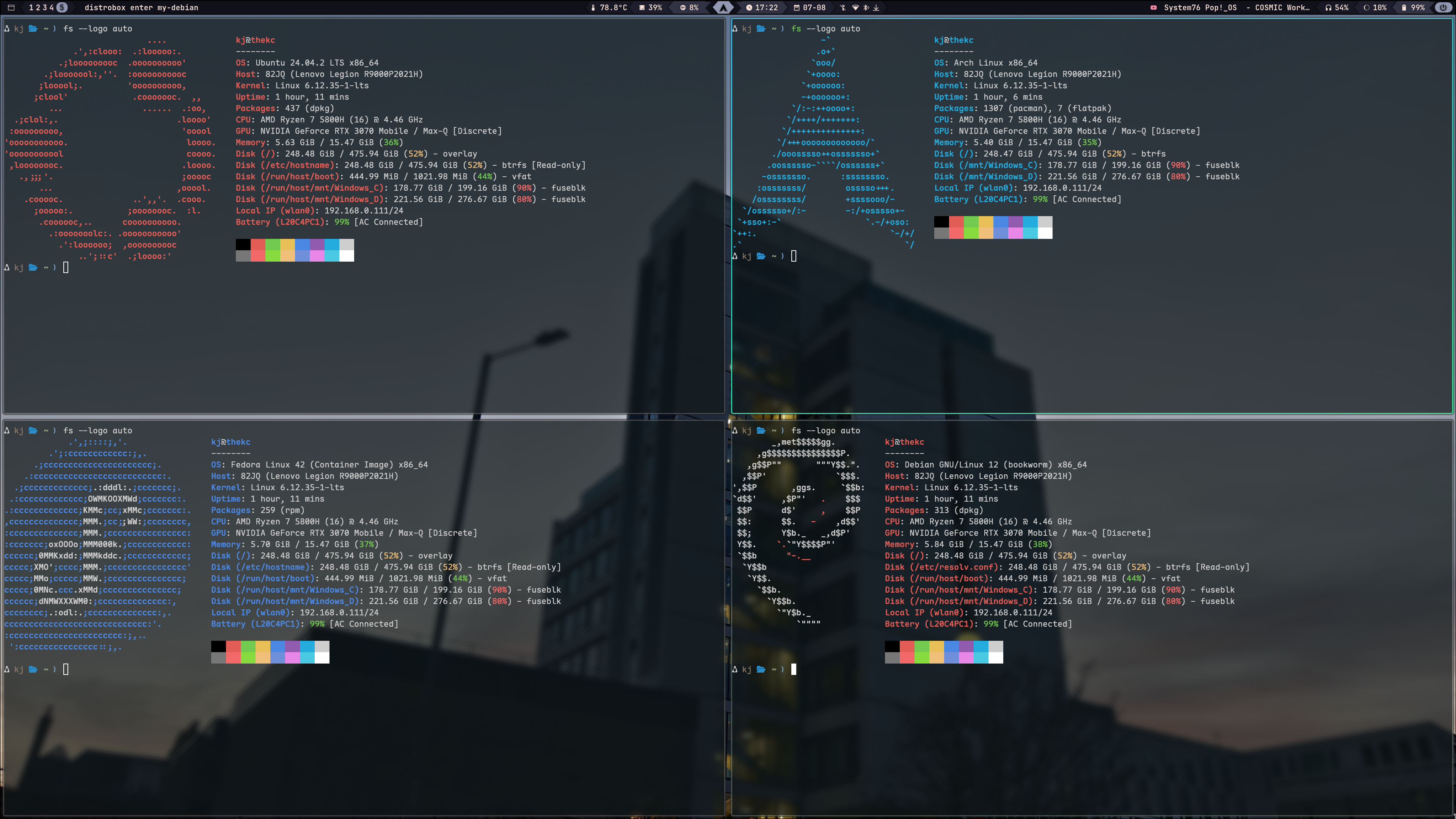Click 'Kernel: Linux 6.12.35-1-lts' in Arch terminal
Image resolution: width=1456 pixels, height=819 pixels.
[1001, 85]
